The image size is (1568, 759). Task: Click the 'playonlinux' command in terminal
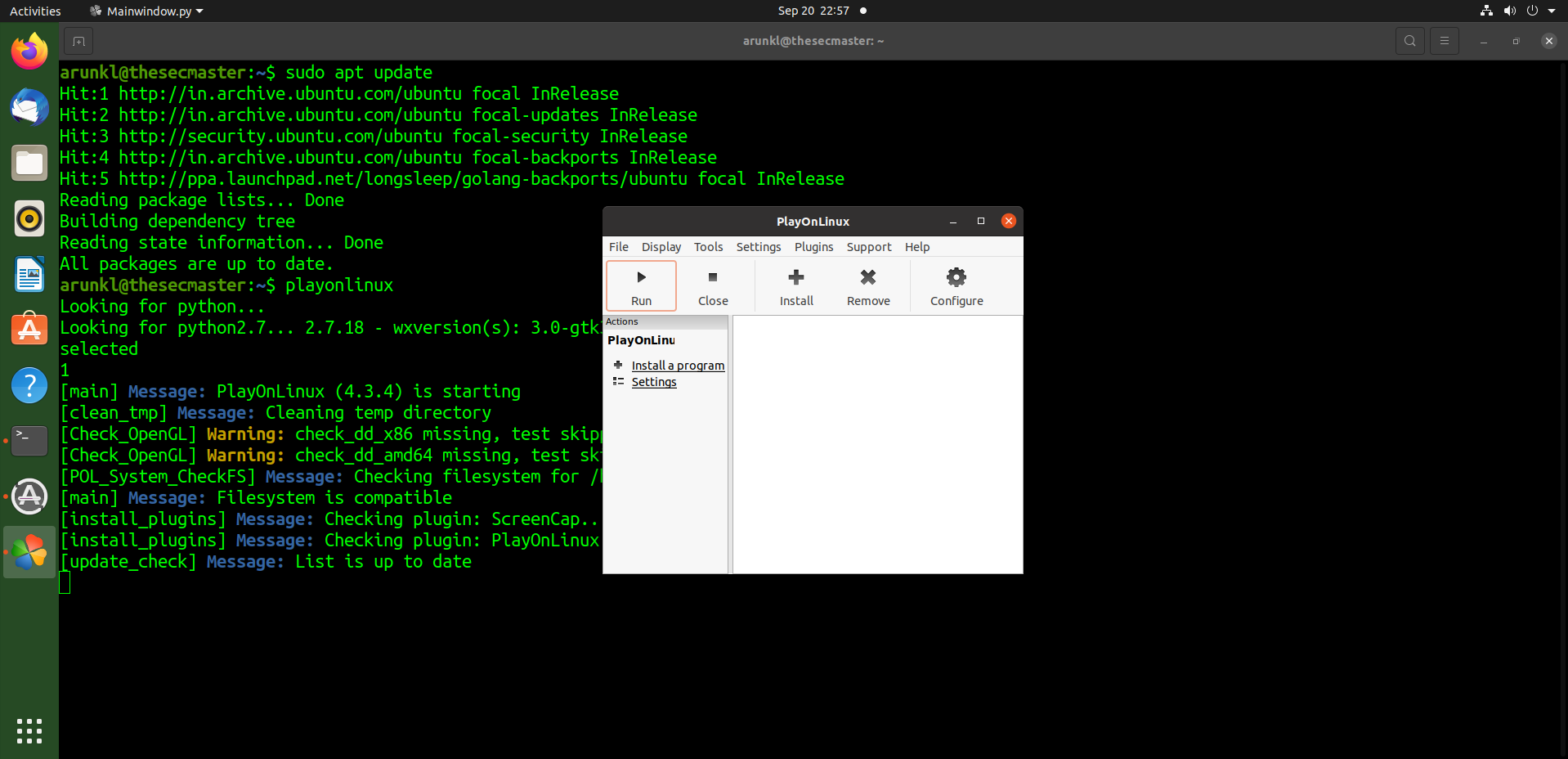coord(339,285)
